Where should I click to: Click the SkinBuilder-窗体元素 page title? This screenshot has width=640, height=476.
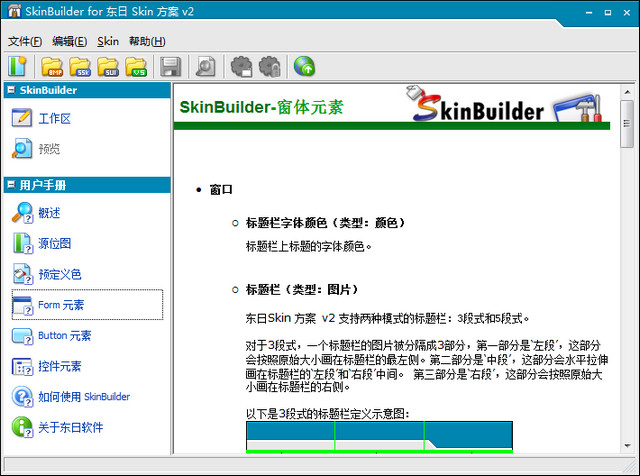coord(261,107)
